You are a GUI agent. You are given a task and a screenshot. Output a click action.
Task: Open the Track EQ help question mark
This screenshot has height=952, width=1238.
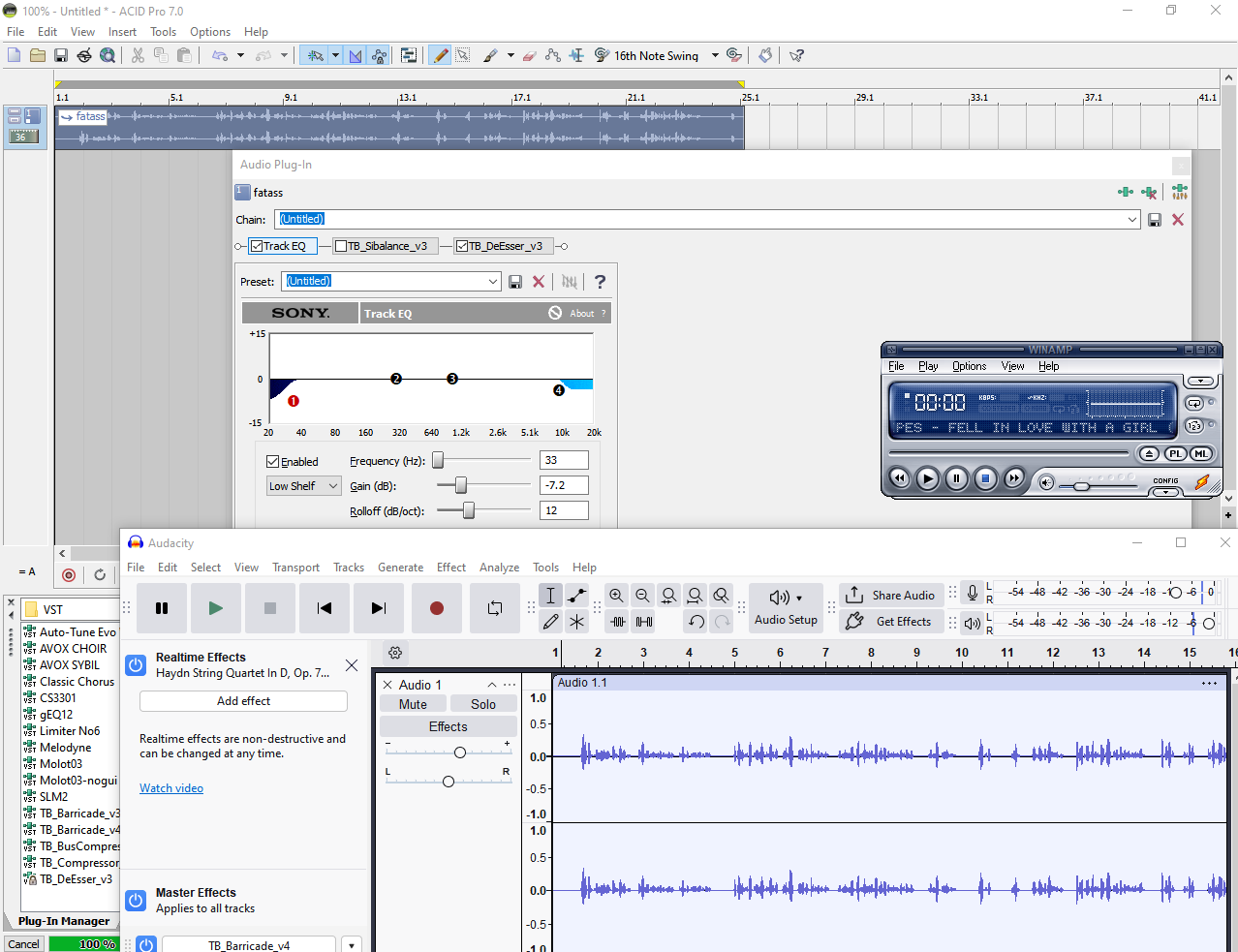(600, 282)
